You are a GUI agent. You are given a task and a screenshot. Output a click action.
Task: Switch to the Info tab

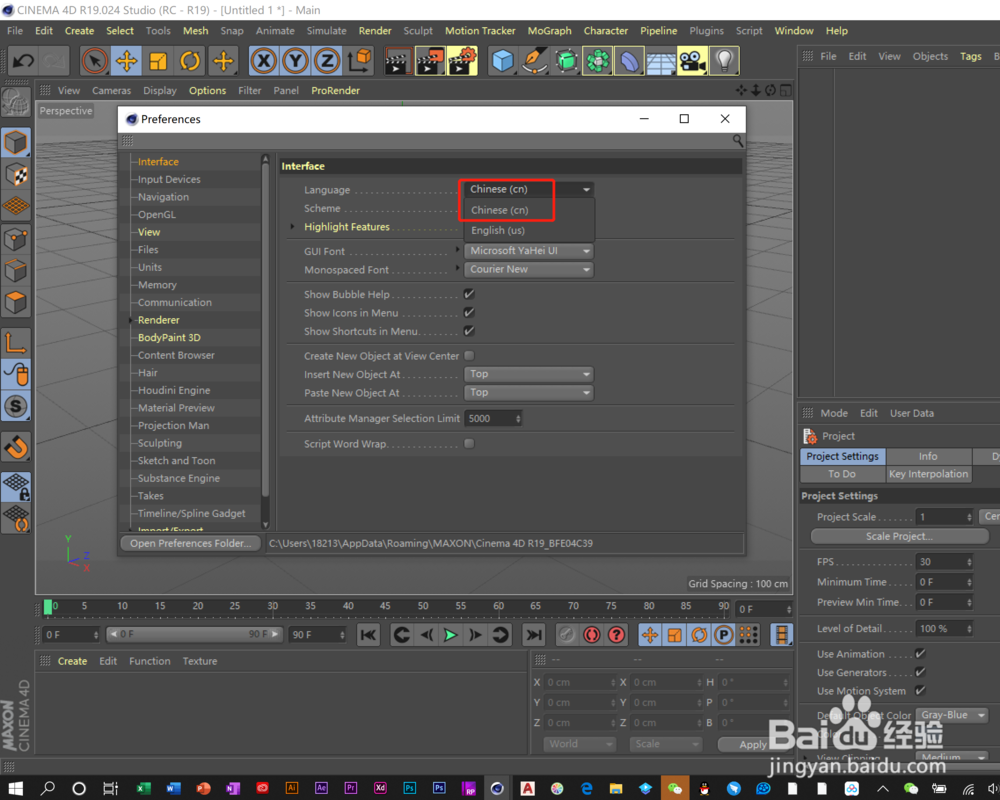point(928,456)
